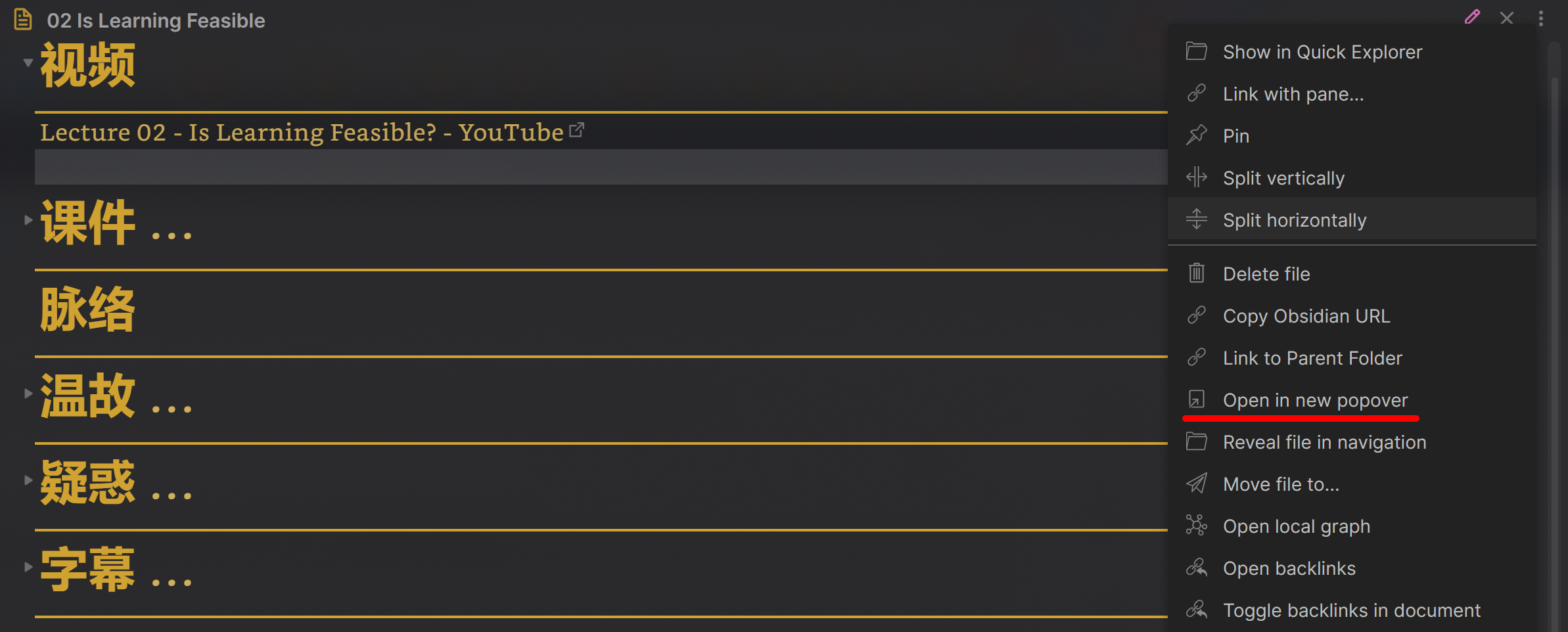Open the Lecture 02 YouTube link
The width and height of the screenshot is (1568, 632).
(x=302, y=132)
